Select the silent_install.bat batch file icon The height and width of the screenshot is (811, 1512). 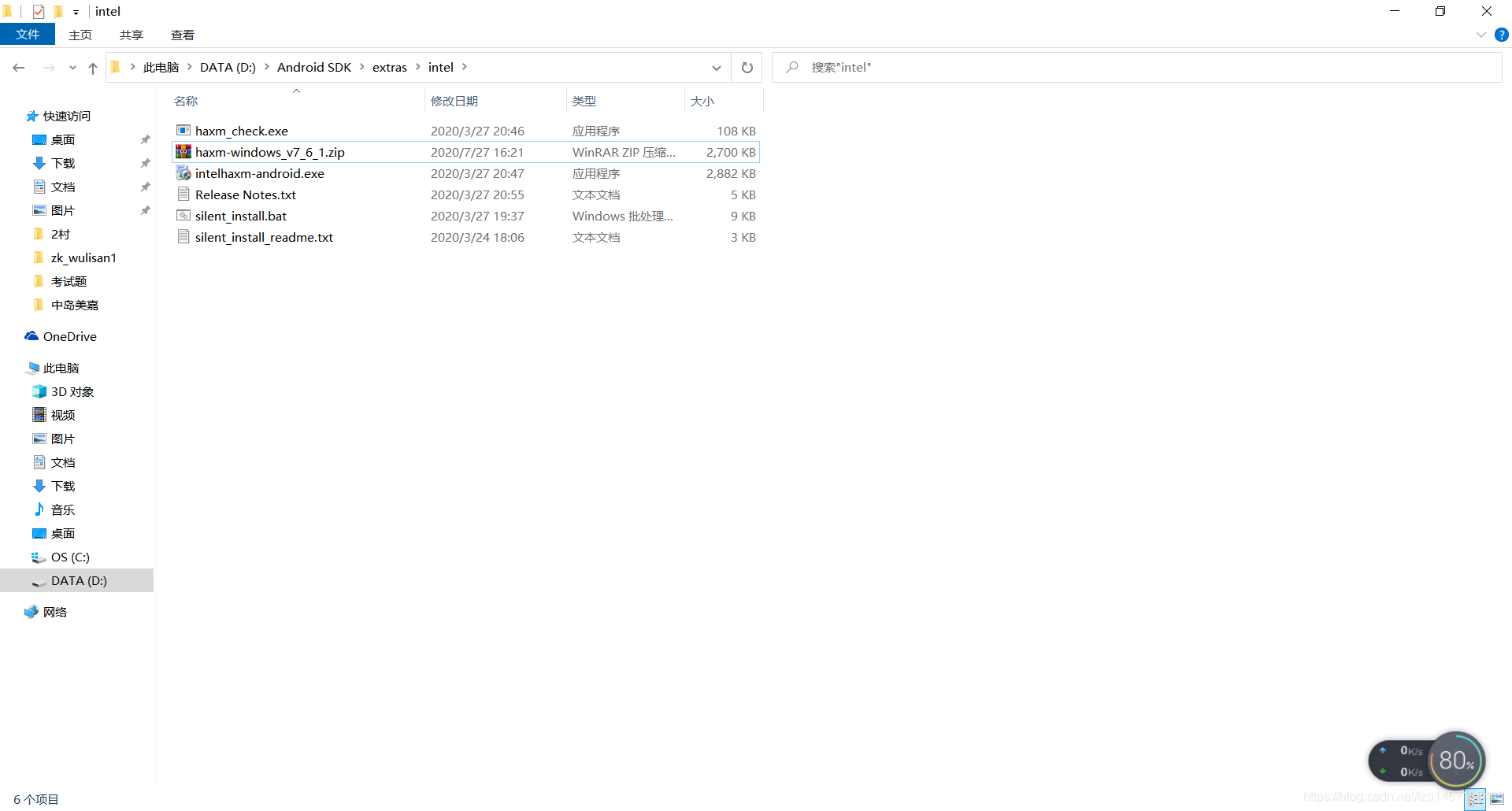pyautogui.click(x=183, y=216)
